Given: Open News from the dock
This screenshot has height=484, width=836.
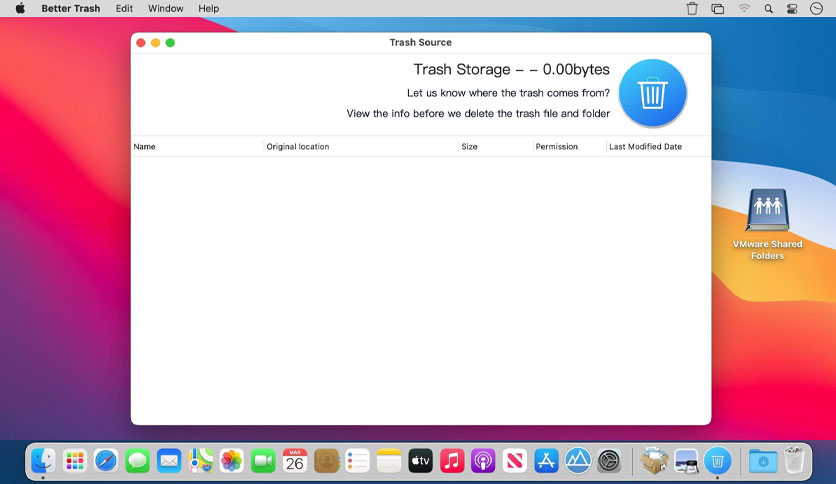Looking at the screenshot, I should [x=515, y=461].
